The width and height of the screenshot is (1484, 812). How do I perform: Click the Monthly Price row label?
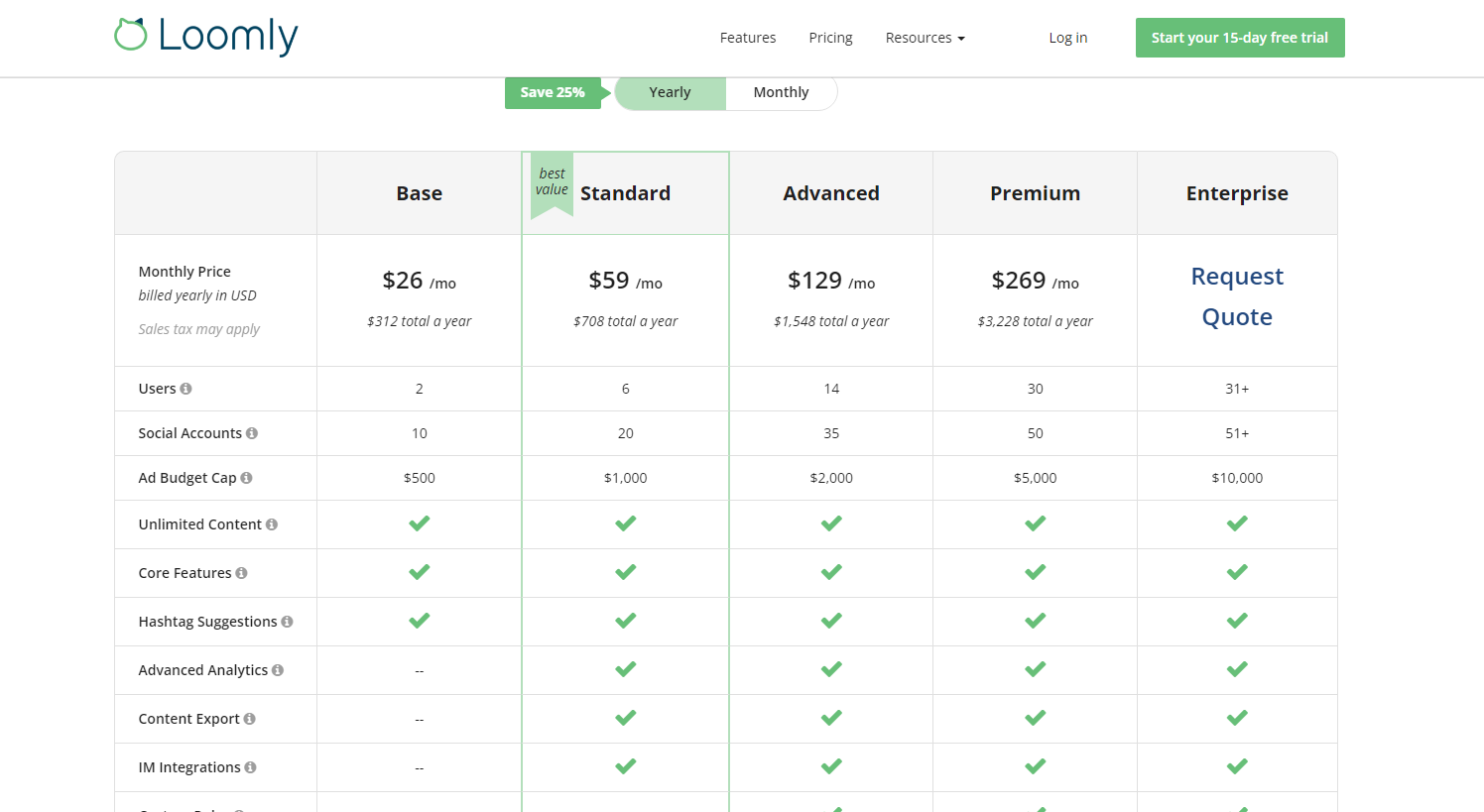tap(185, 272)
